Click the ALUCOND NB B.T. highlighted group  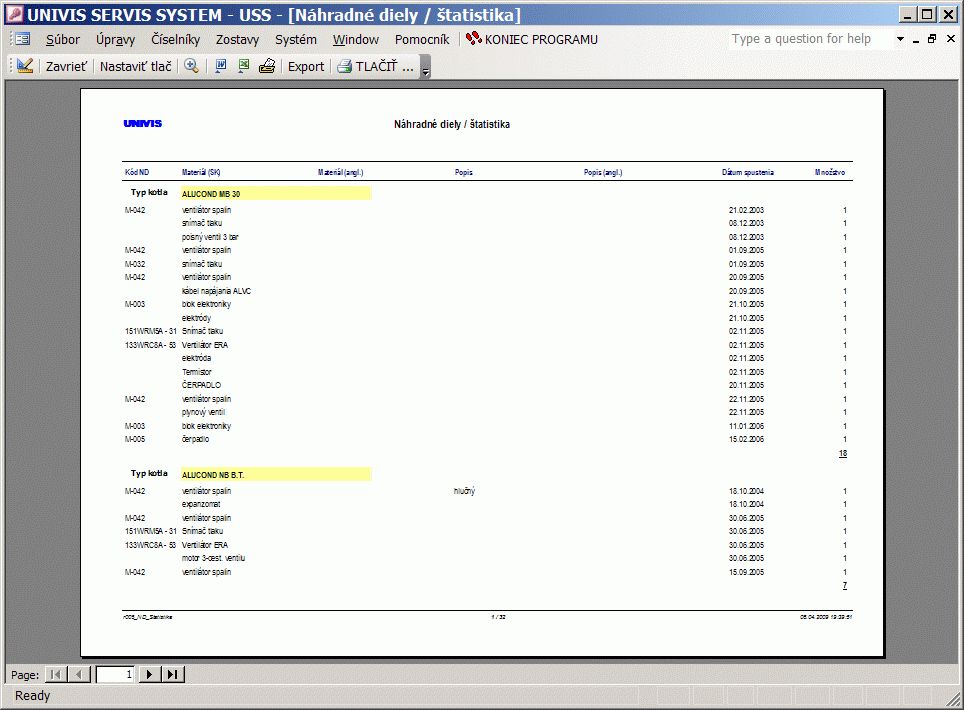click(276, 475)
